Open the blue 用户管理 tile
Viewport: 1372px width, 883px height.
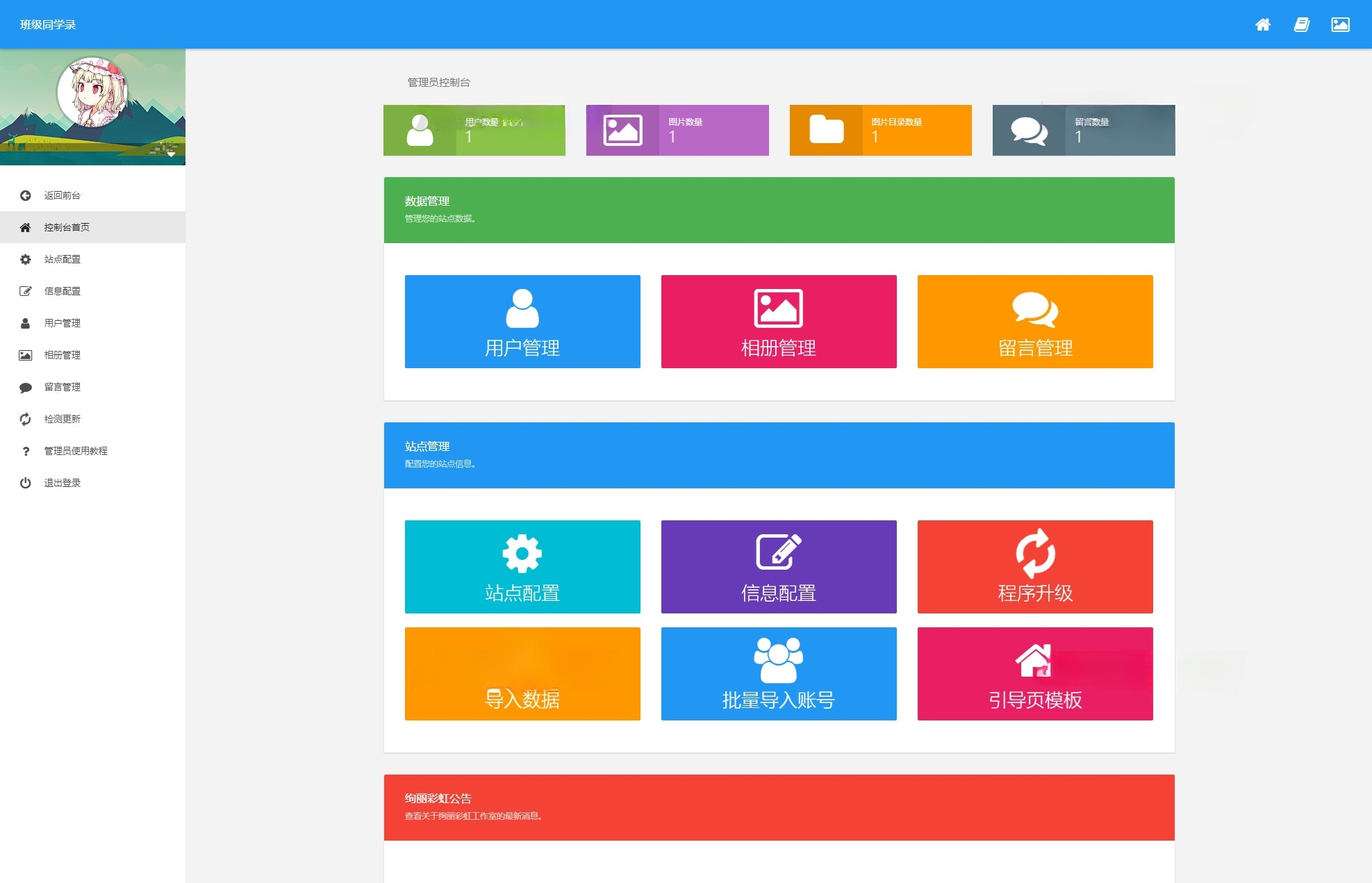(522, 322)
